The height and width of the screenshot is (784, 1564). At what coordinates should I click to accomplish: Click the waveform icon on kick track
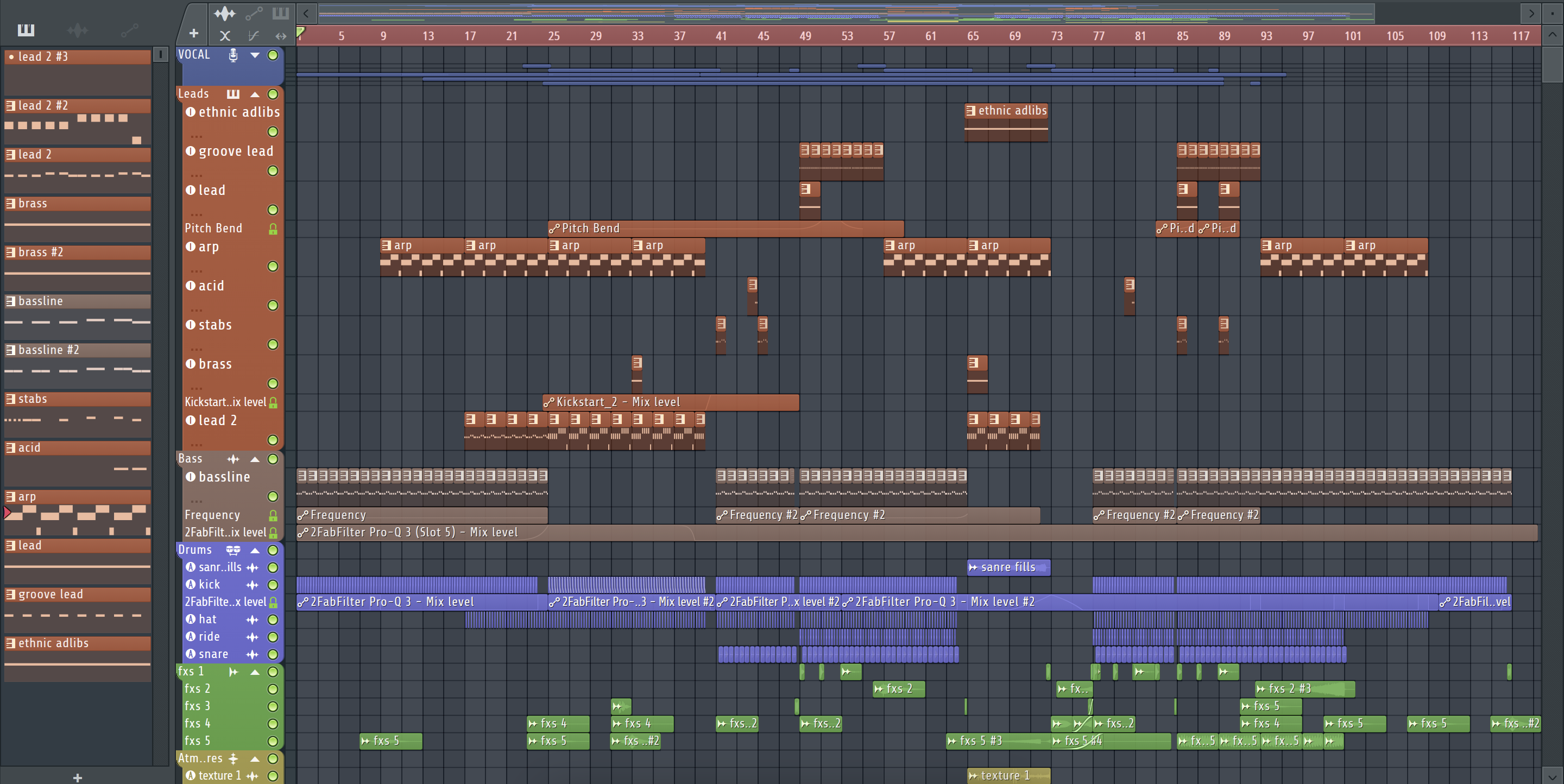[x=253, y=585]
